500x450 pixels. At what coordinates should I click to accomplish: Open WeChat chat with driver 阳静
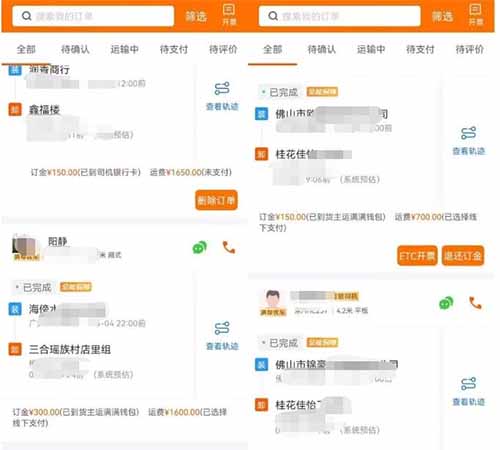pos(199,248)
